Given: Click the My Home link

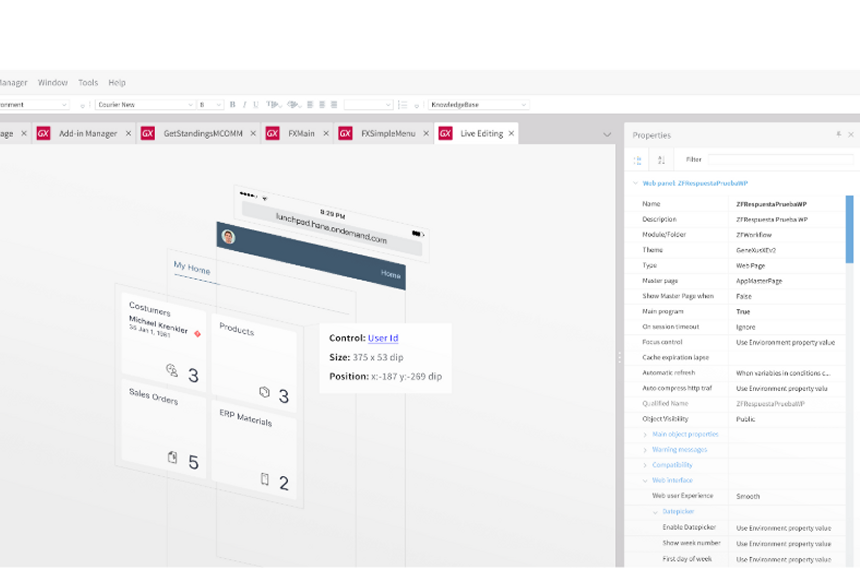Looking at the screenshot, I should click(192, 267).
